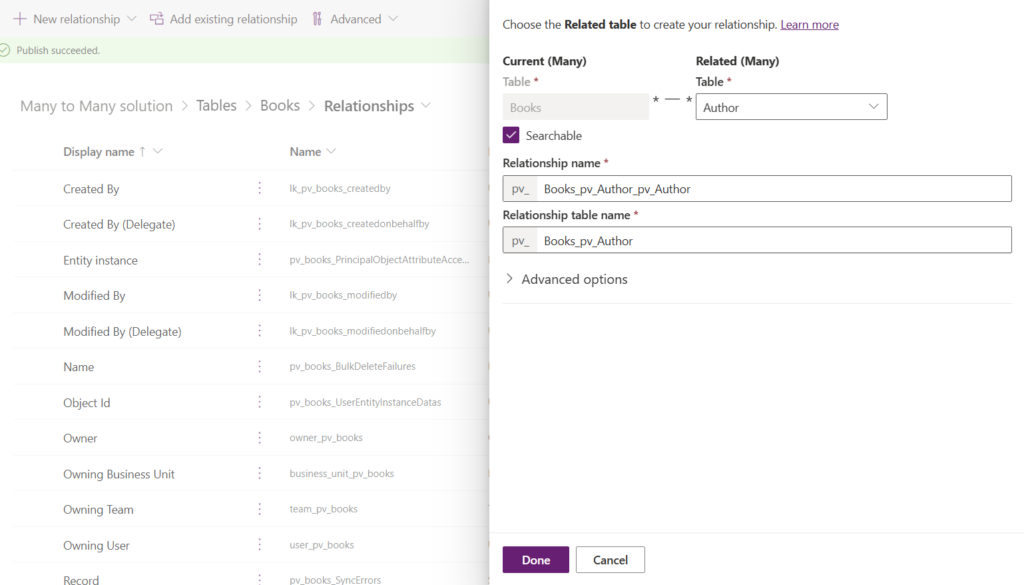Click the Publish succeeded notification text
This screenshot has width=1024, height=585.
tap(58, 50)
